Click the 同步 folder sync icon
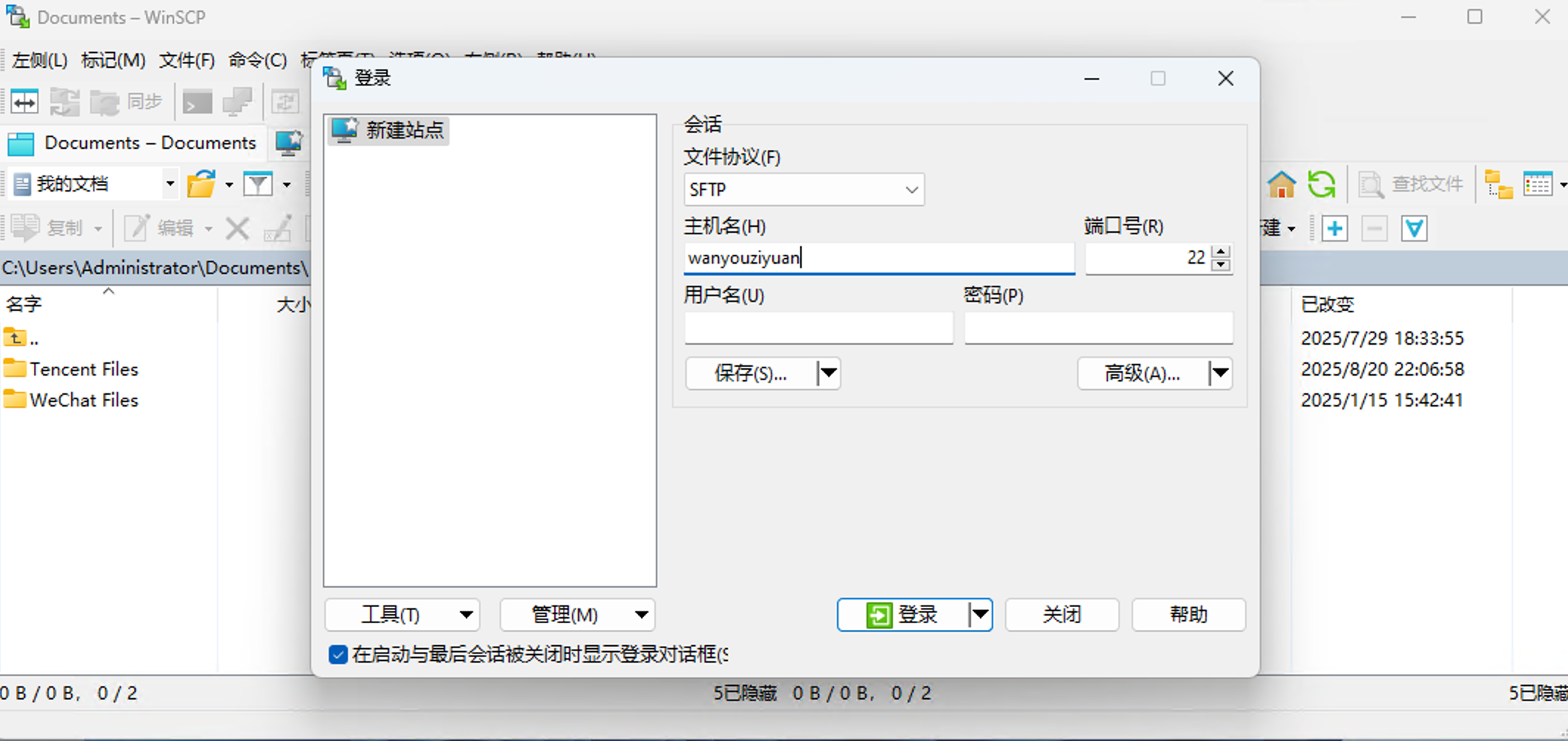1568x741 pixels. (125, 102)
